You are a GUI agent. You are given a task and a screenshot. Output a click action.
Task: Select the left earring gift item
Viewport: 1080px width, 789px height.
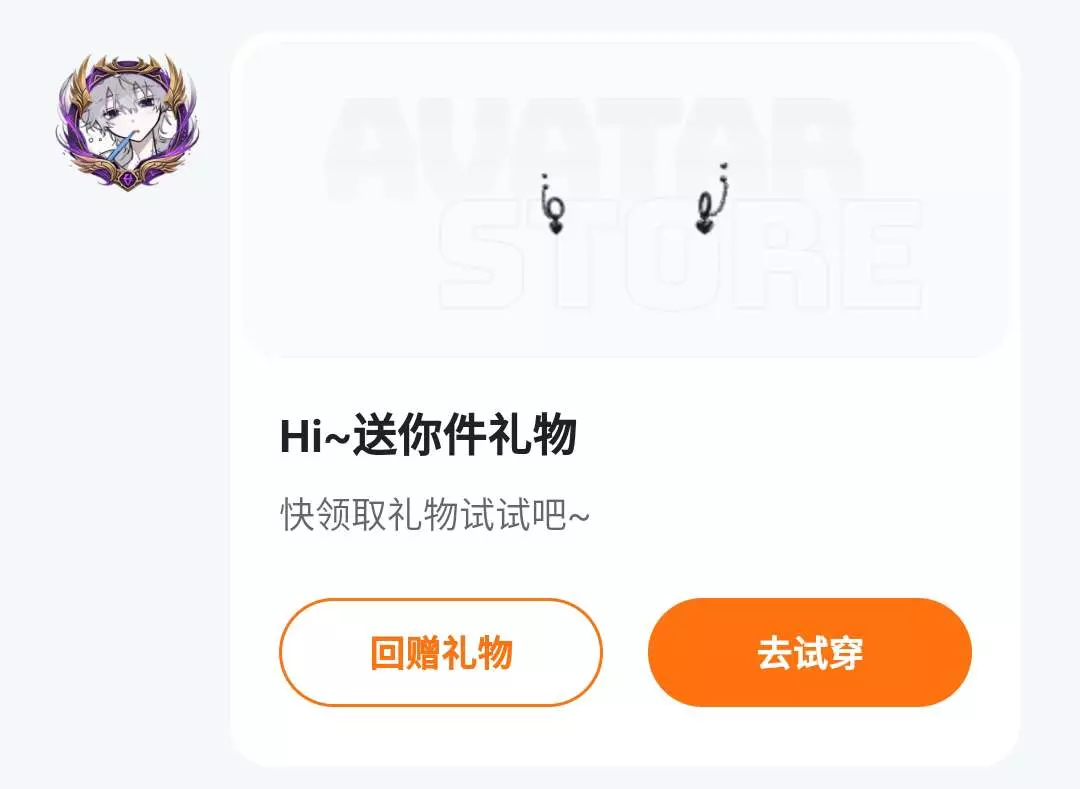coord(553,204)
